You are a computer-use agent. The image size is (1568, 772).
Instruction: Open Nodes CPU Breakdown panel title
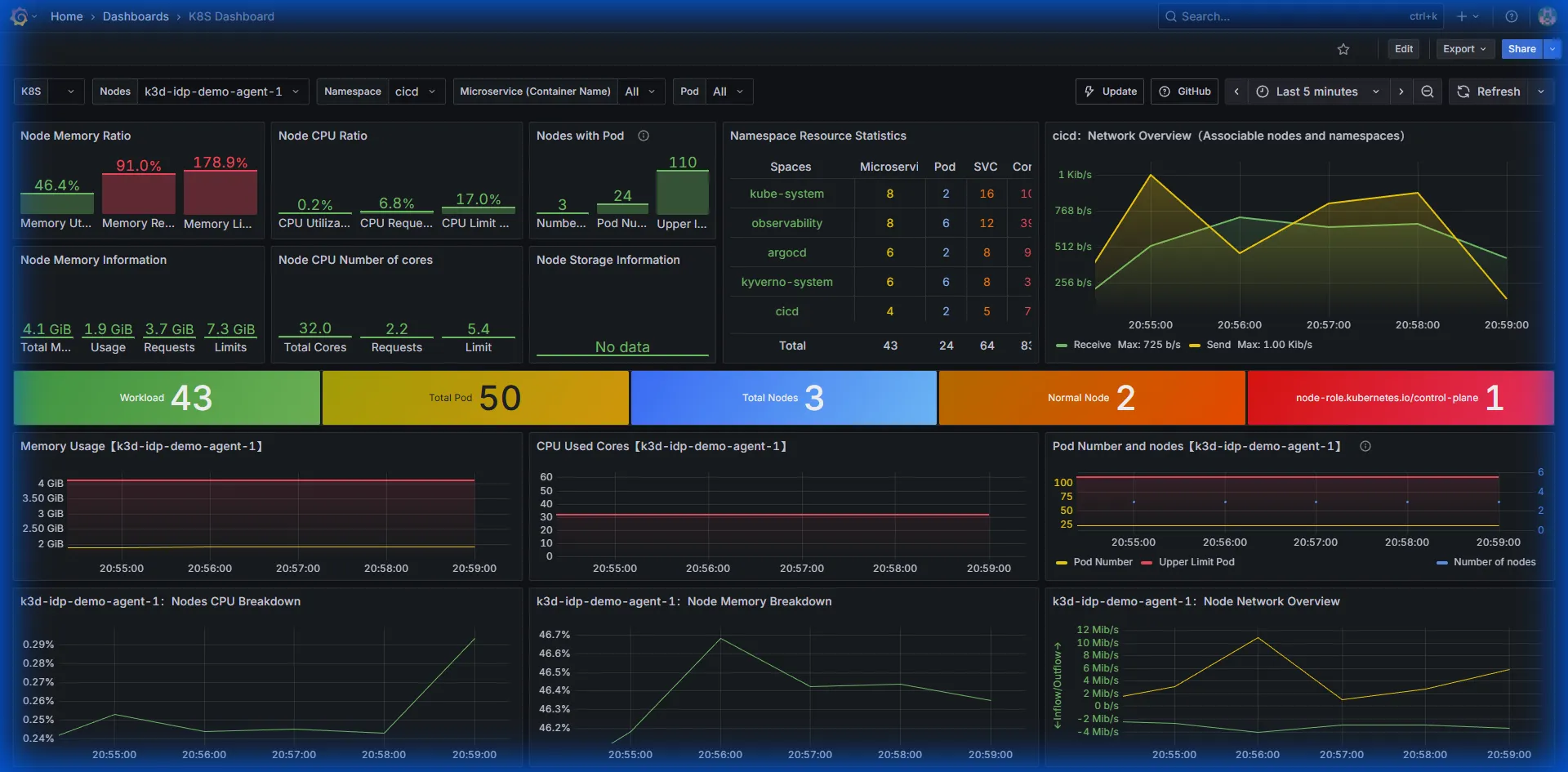click(x=160, y=601)
